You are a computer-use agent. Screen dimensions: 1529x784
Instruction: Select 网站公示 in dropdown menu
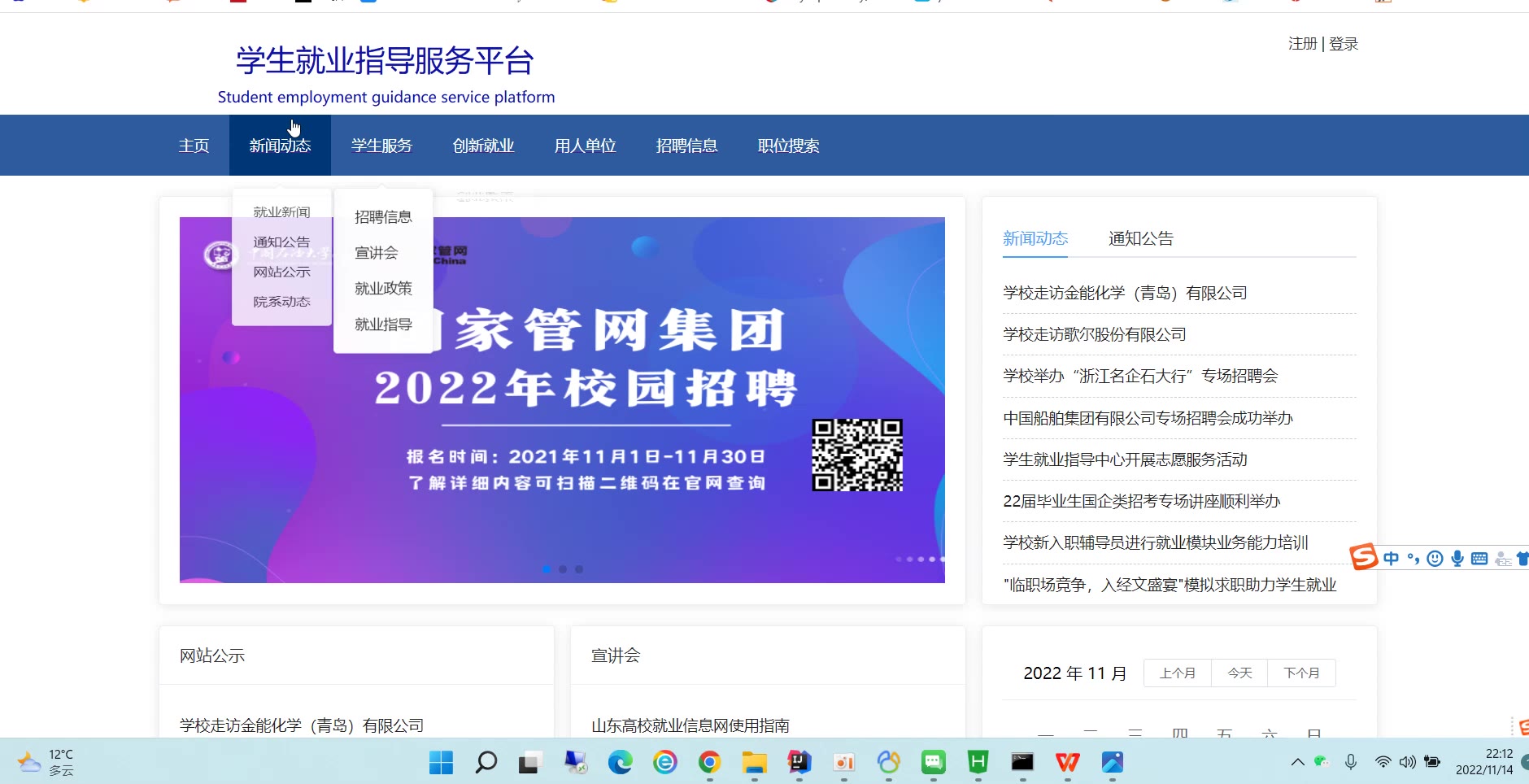281,272
